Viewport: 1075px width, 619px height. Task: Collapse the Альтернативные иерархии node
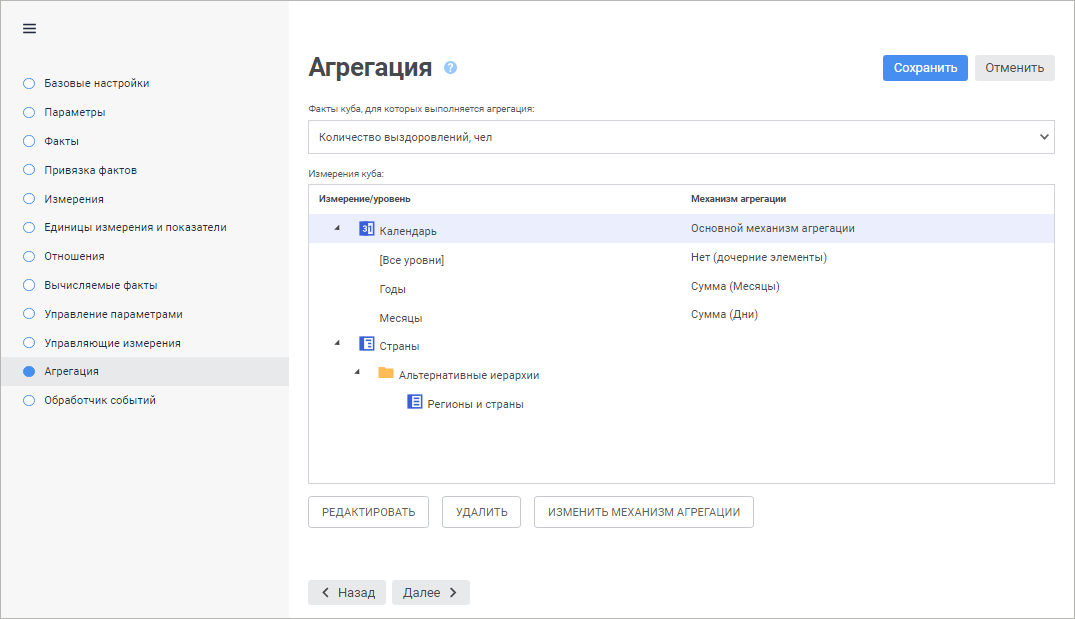coord(357,374)
